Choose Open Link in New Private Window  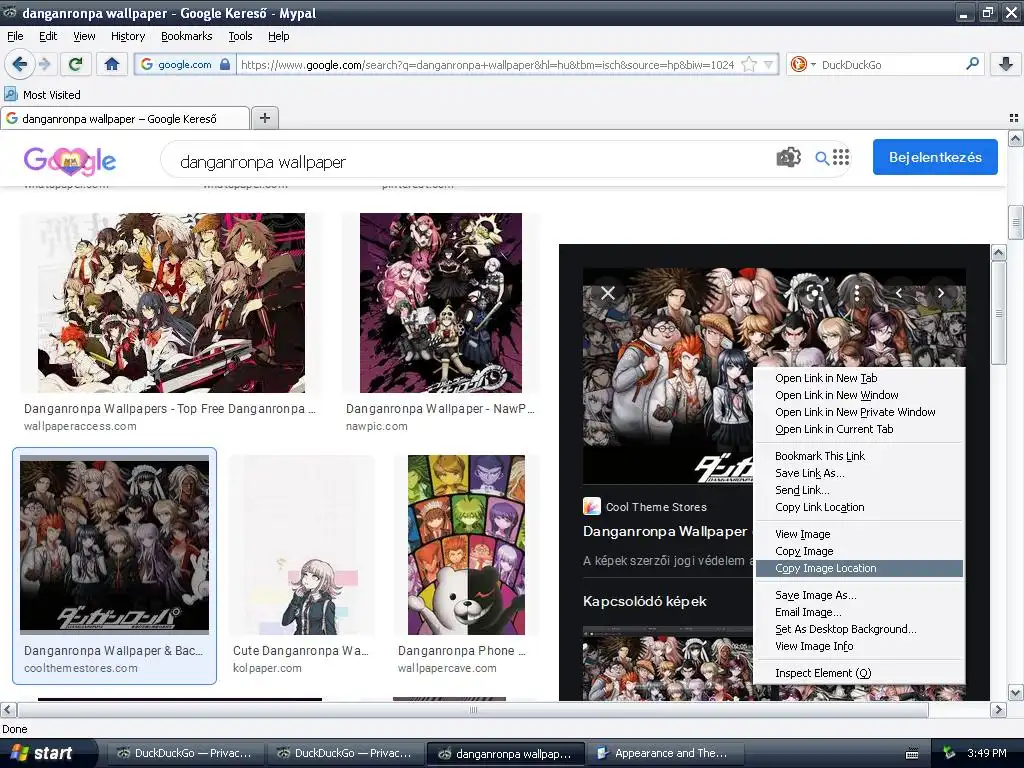859,412
